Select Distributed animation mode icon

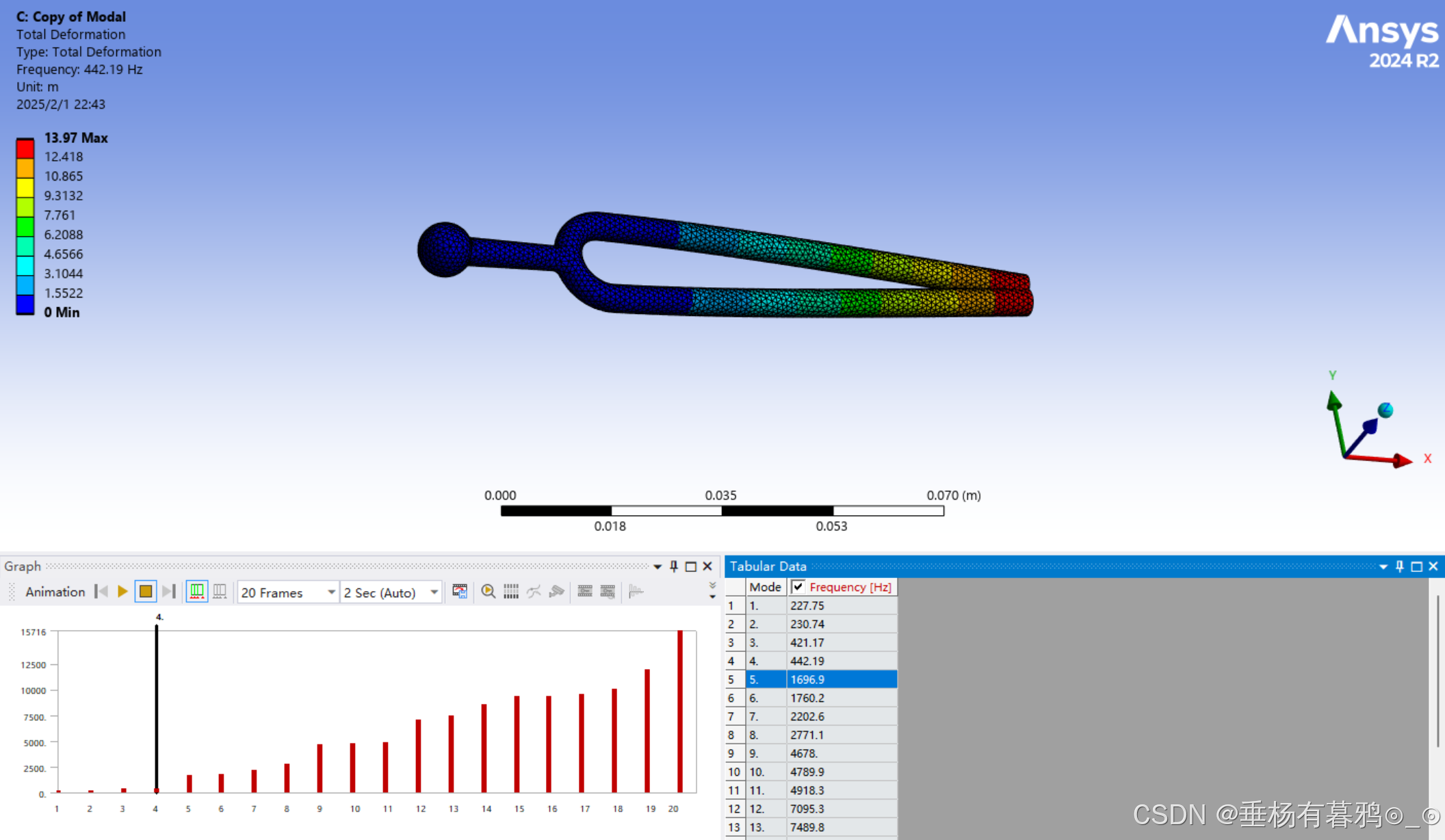coord(196,592)
